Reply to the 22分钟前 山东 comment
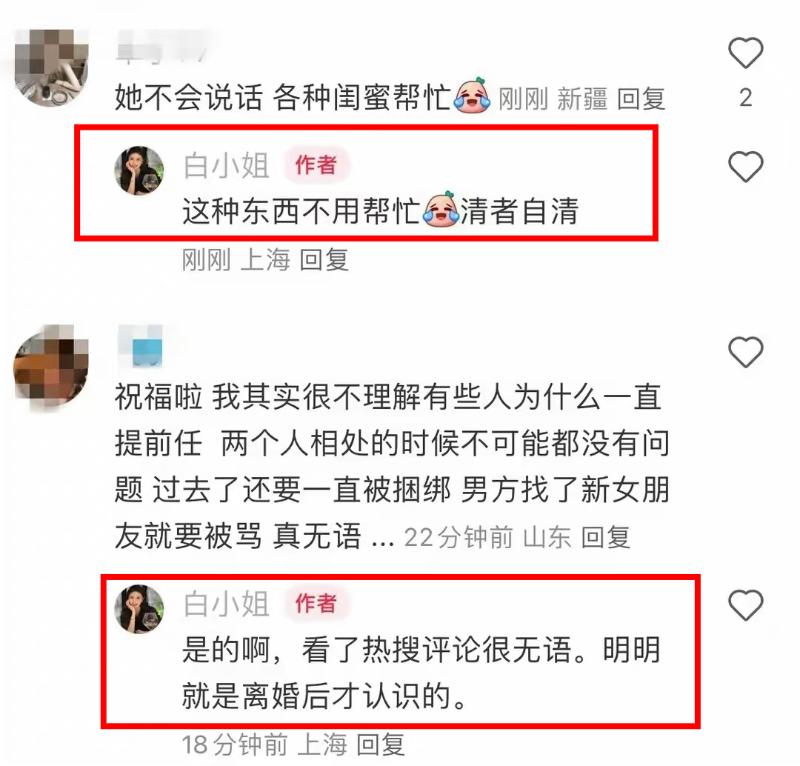 (606, 537)
